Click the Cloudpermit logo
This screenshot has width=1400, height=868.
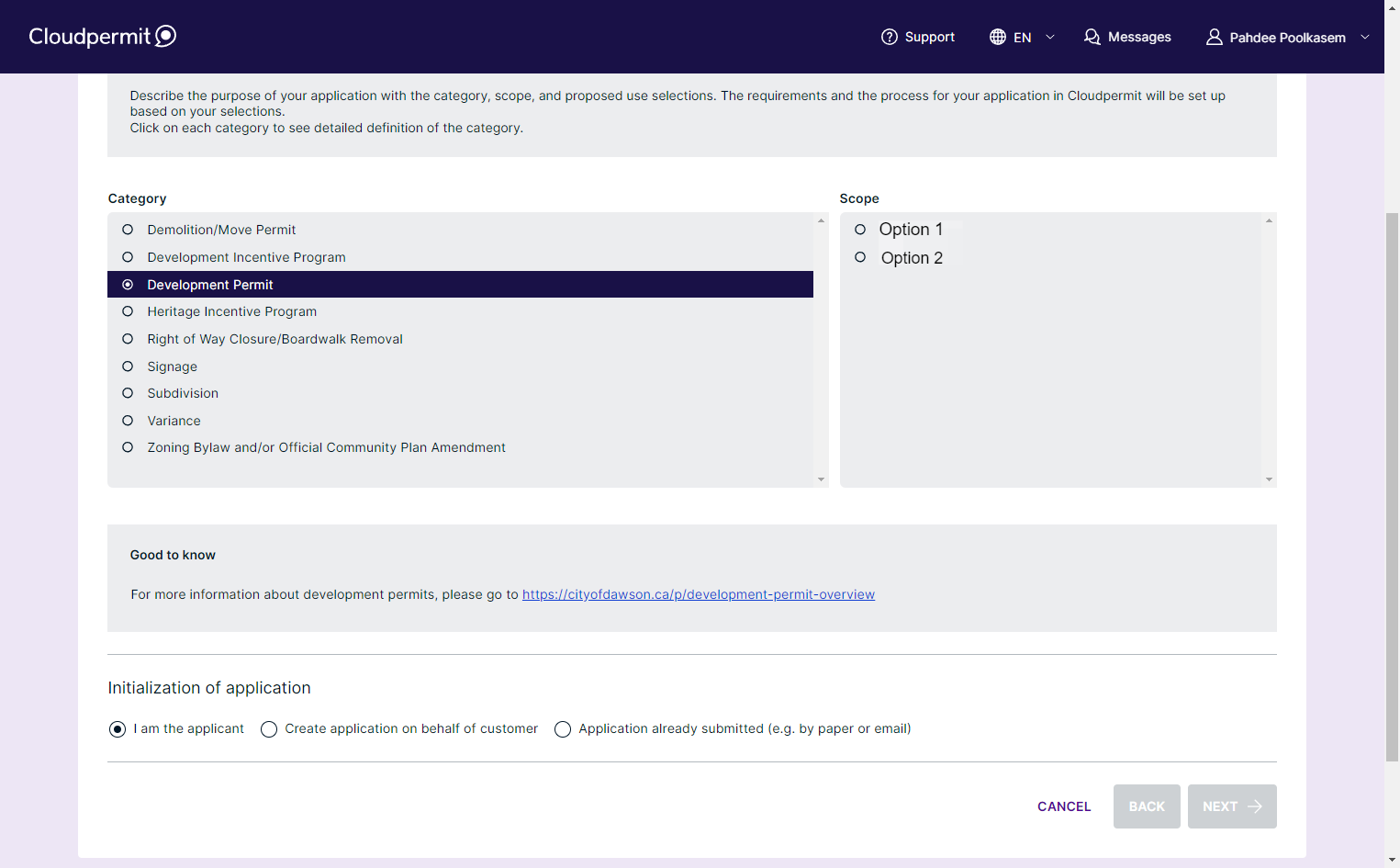103,36
